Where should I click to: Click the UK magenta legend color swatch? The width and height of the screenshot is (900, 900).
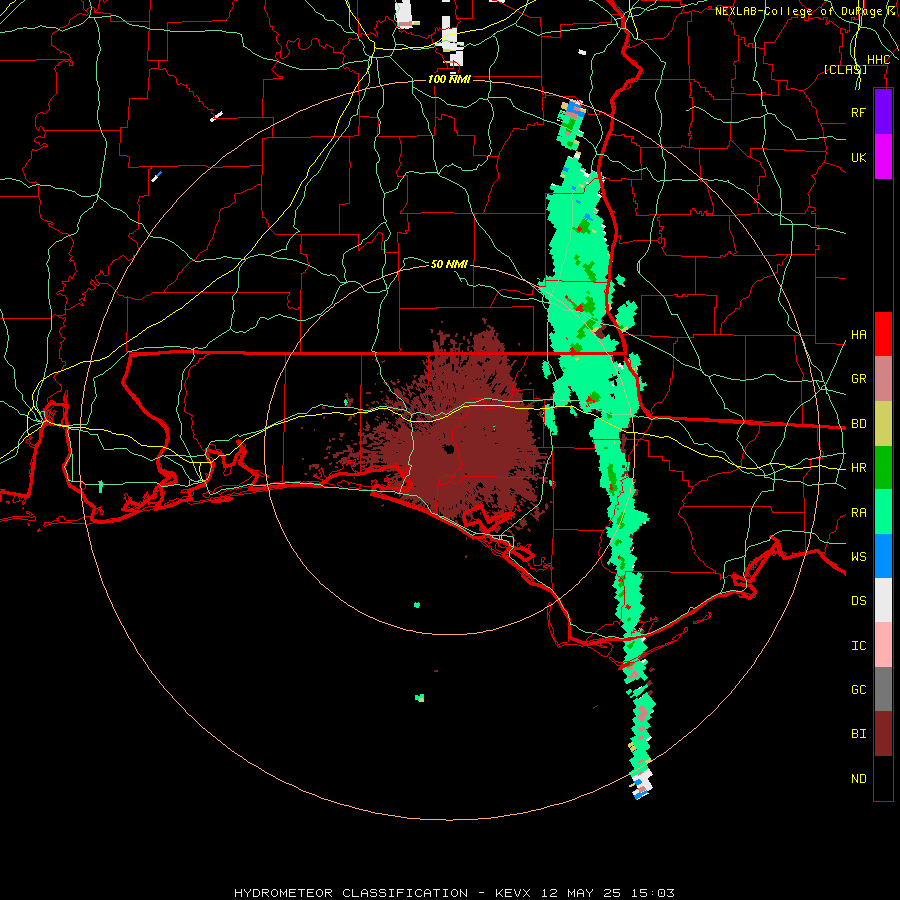point(883,157)
